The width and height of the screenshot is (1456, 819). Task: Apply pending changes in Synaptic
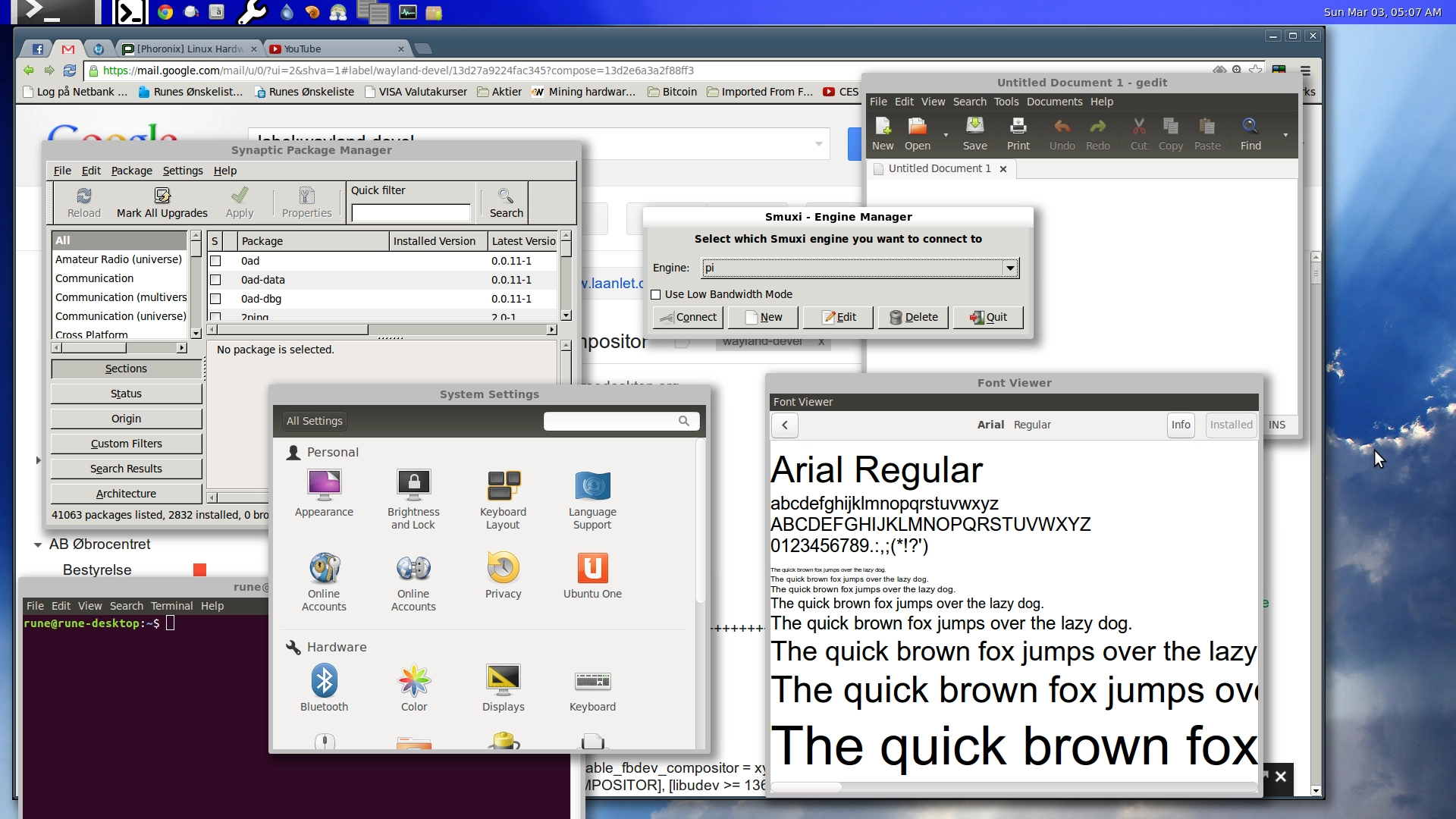239,201
